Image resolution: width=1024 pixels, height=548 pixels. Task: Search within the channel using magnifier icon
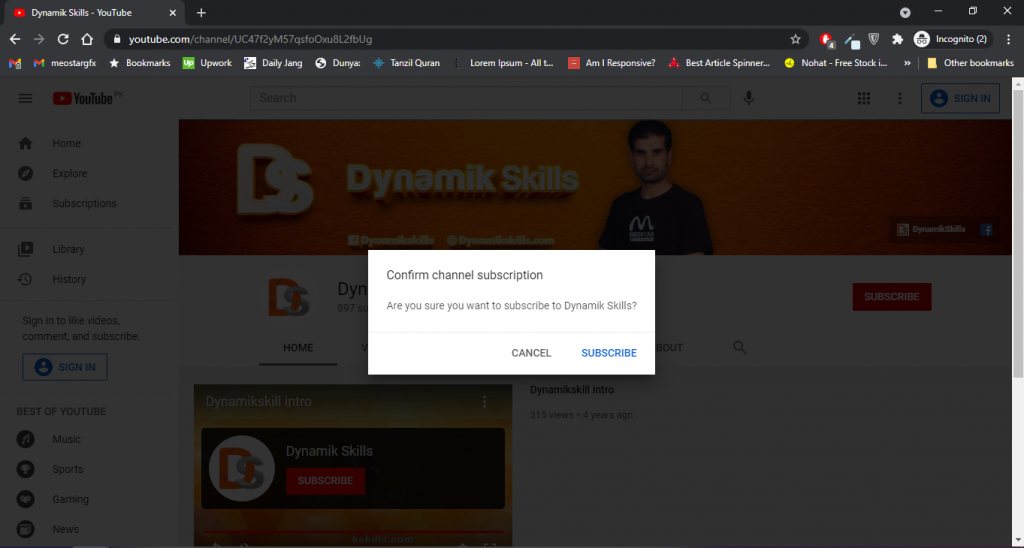click(739, 347)
